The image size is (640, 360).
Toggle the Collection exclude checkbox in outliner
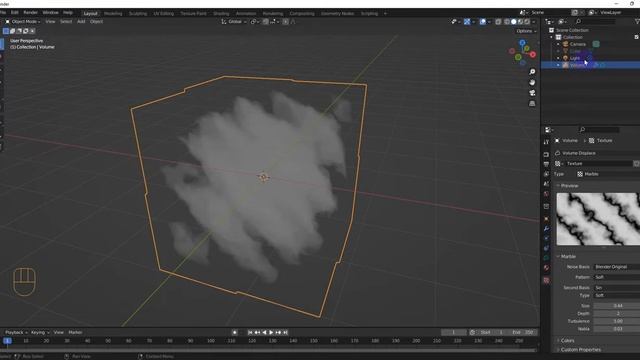click(637, 37)
